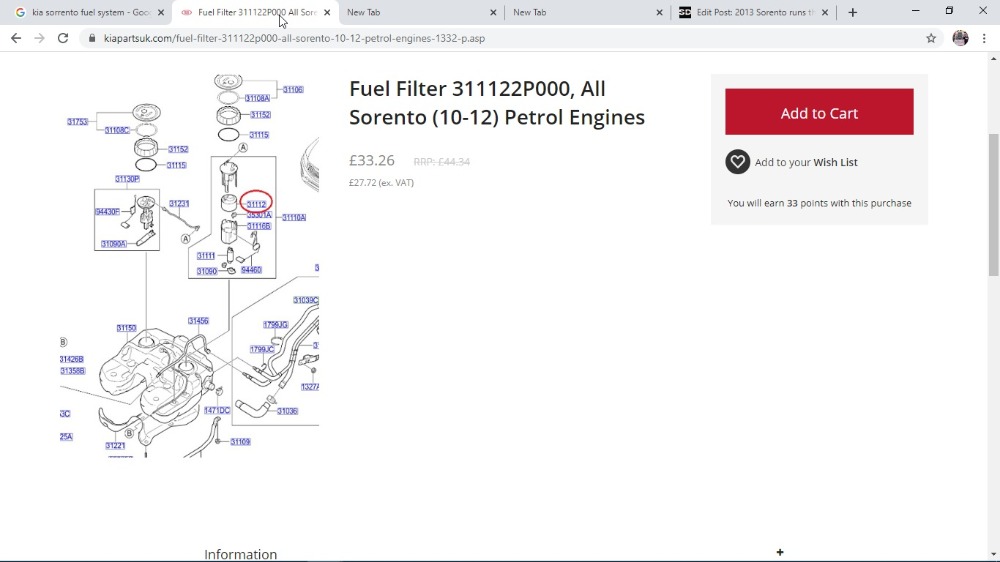Click the address bar URL
1000x562 pixels.
(294, 38)
